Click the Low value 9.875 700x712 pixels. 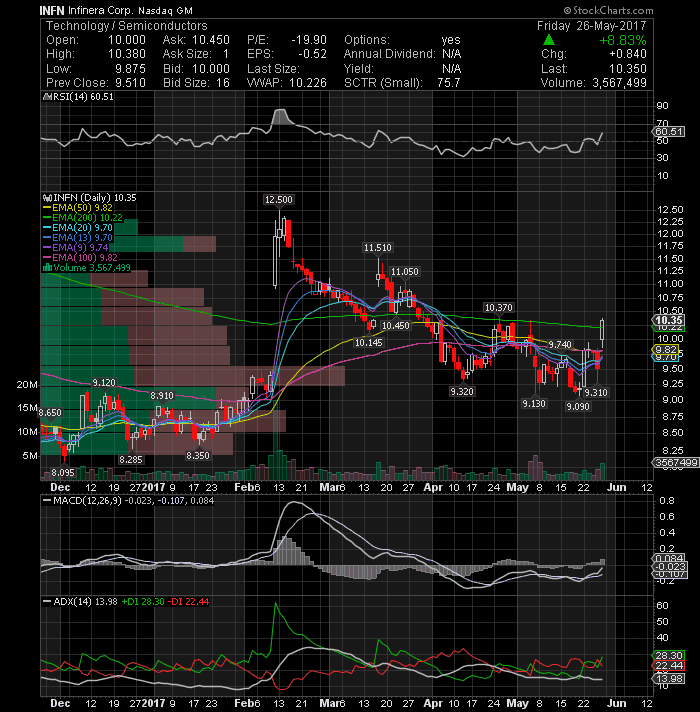(x=130, y=69)
